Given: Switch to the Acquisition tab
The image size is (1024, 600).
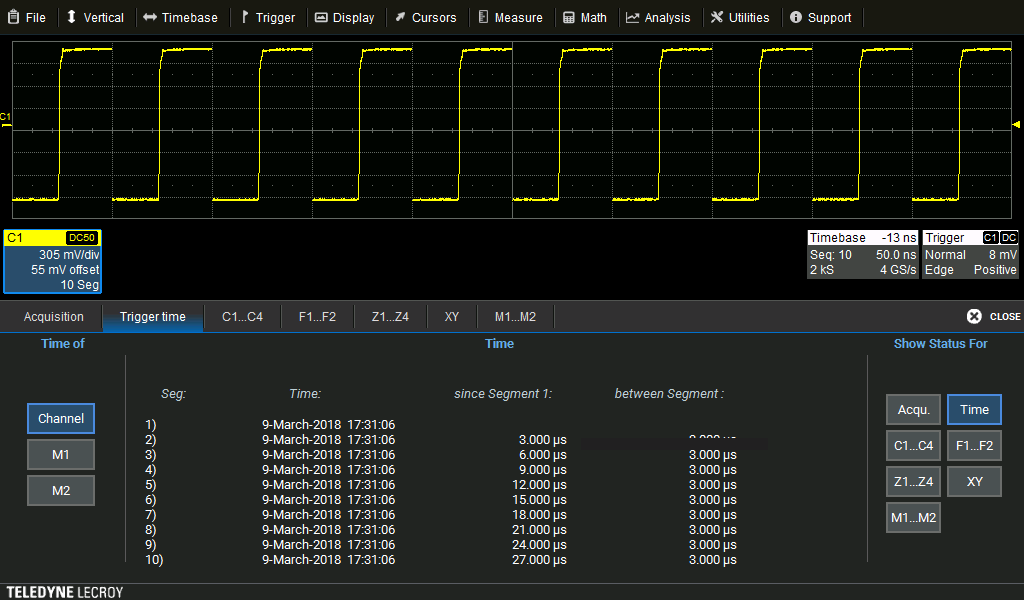Looking at the screenshot, I should pyautogui.click(x=54, y=317).
